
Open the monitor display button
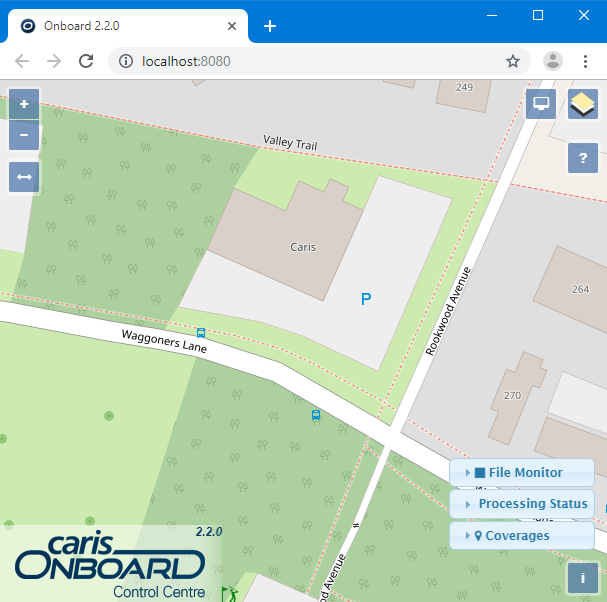541,103
